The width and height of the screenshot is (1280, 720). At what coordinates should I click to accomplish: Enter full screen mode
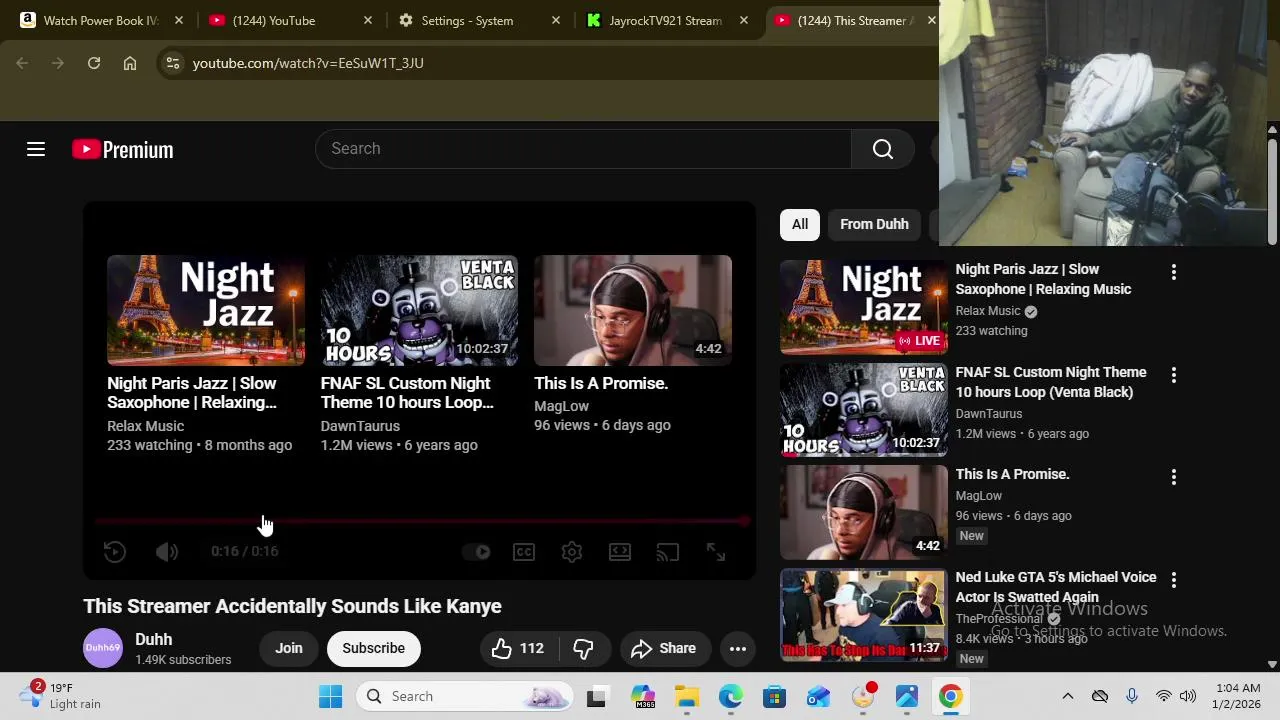tap(716, 552)
